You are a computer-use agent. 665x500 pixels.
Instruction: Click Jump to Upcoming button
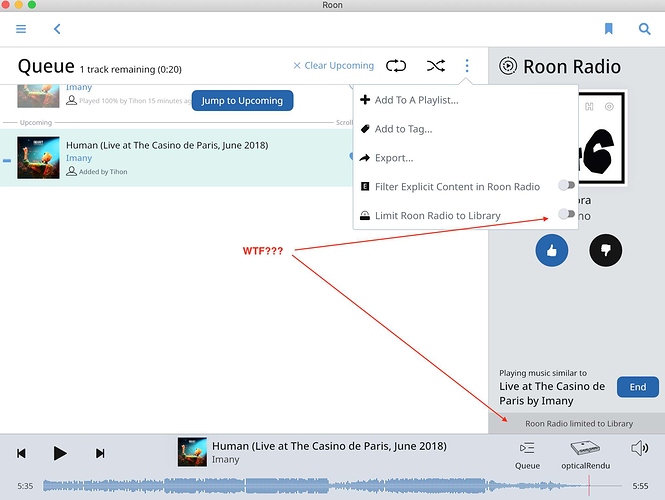[x=242, y=101]
